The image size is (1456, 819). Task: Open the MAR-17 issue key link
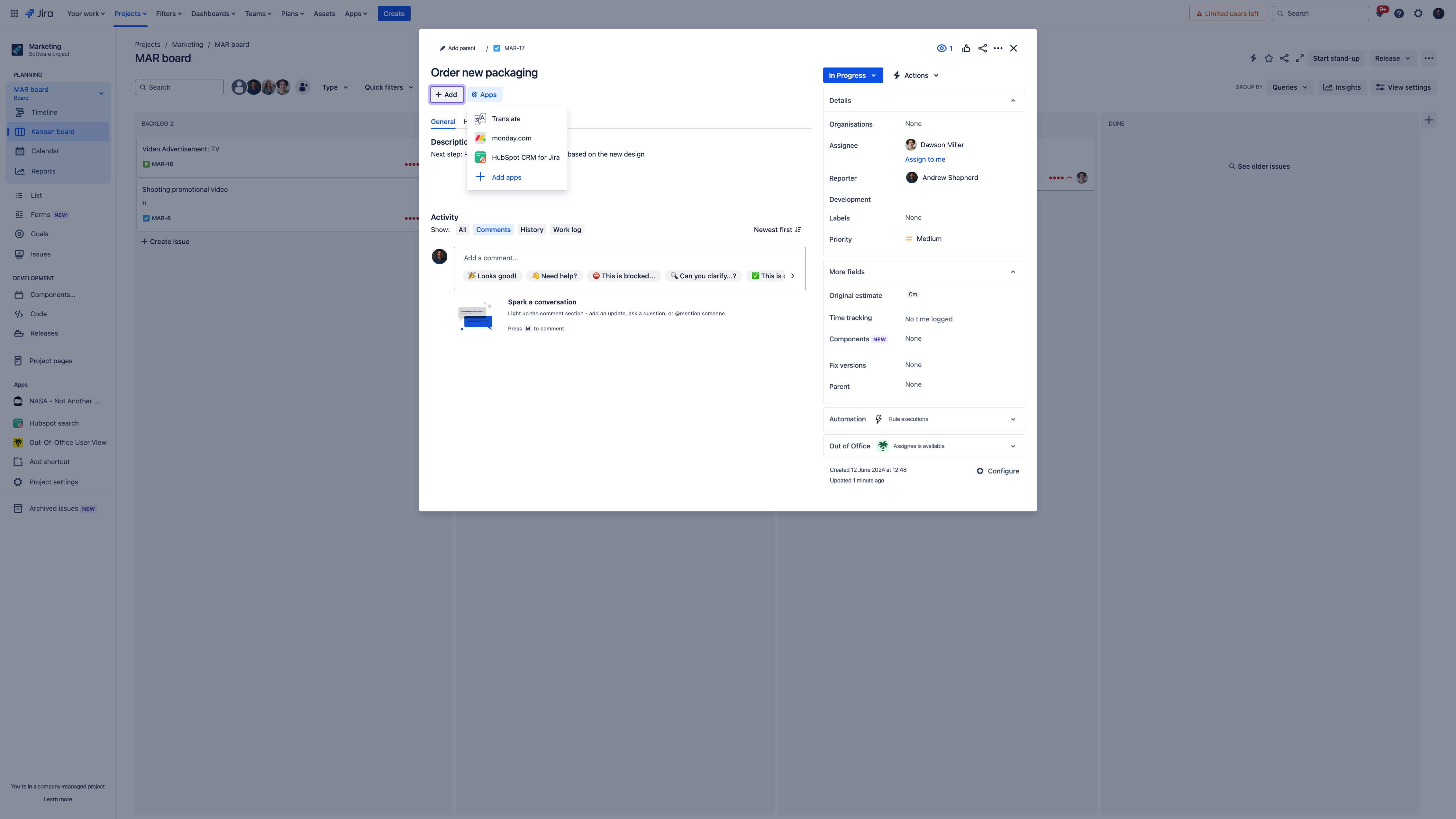tap(514, 49)
